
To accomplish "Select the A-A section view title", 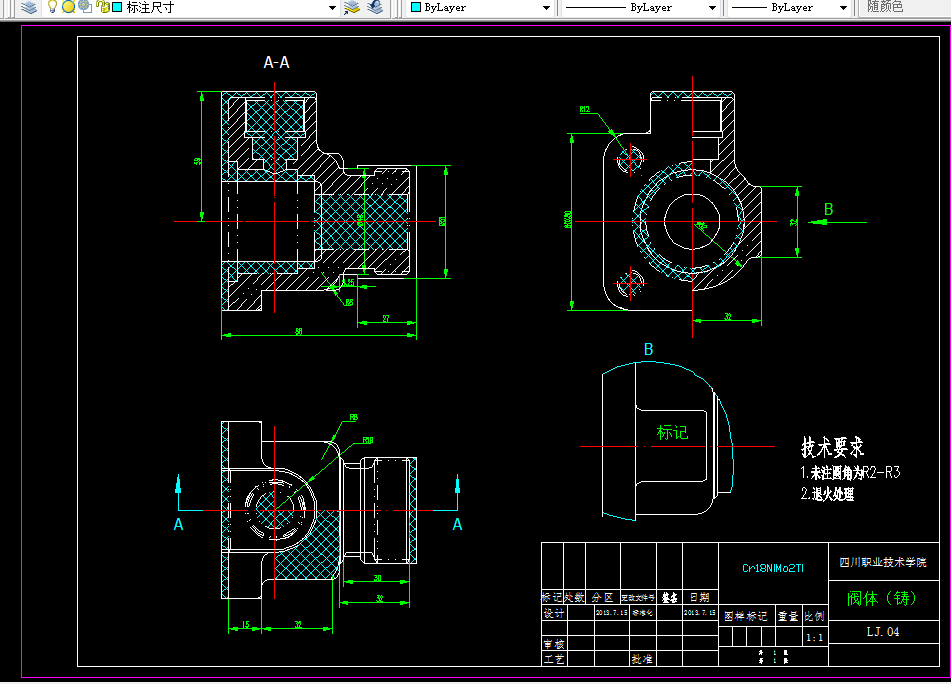I will click(x=277, y=62).
